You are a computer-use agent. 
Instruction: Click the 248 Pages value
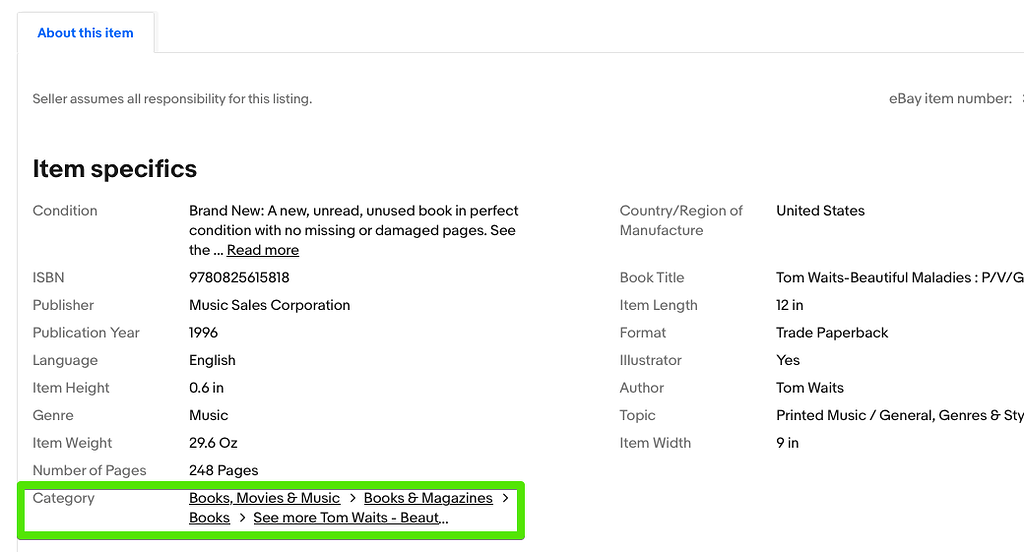[223, 470]
